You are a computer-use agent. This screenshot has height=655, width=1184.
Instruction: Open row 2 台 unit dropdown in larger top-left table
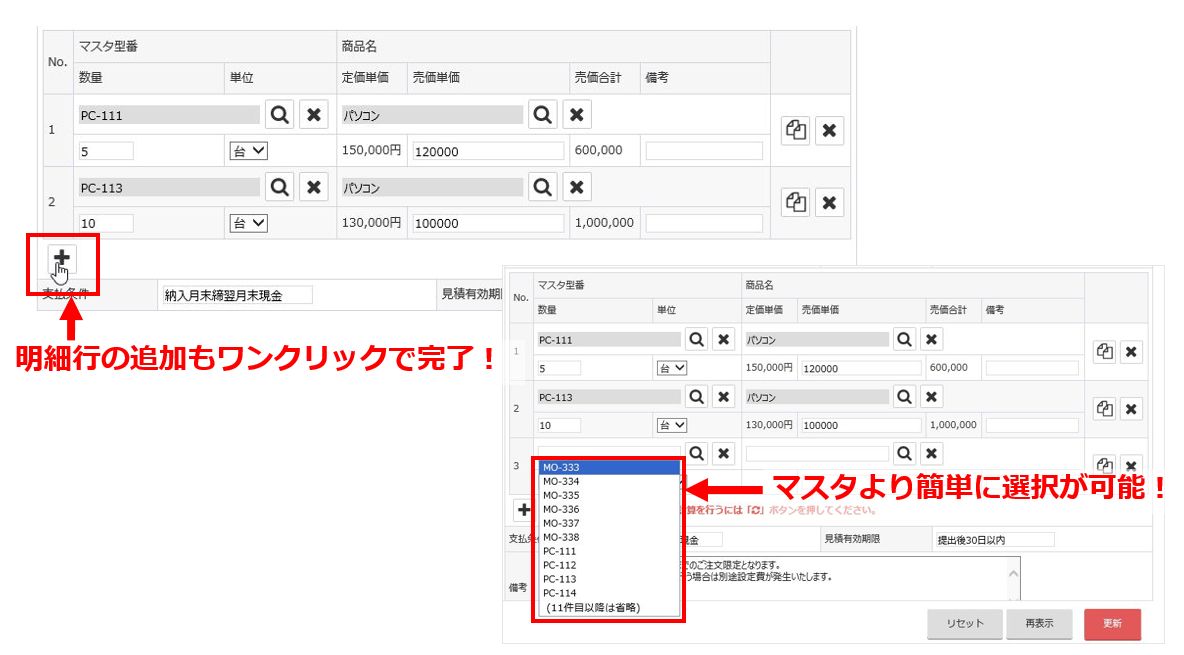[249, 223]
